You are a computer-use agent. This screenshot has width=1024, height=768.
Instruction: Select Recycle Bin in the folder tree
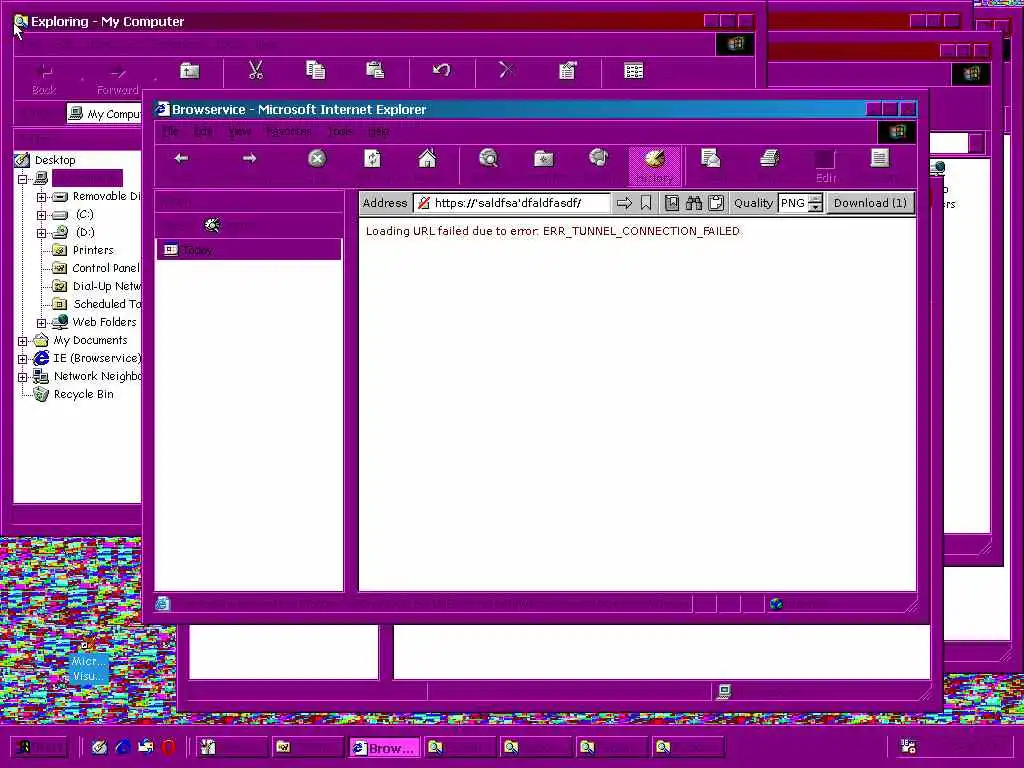point(83,394)
